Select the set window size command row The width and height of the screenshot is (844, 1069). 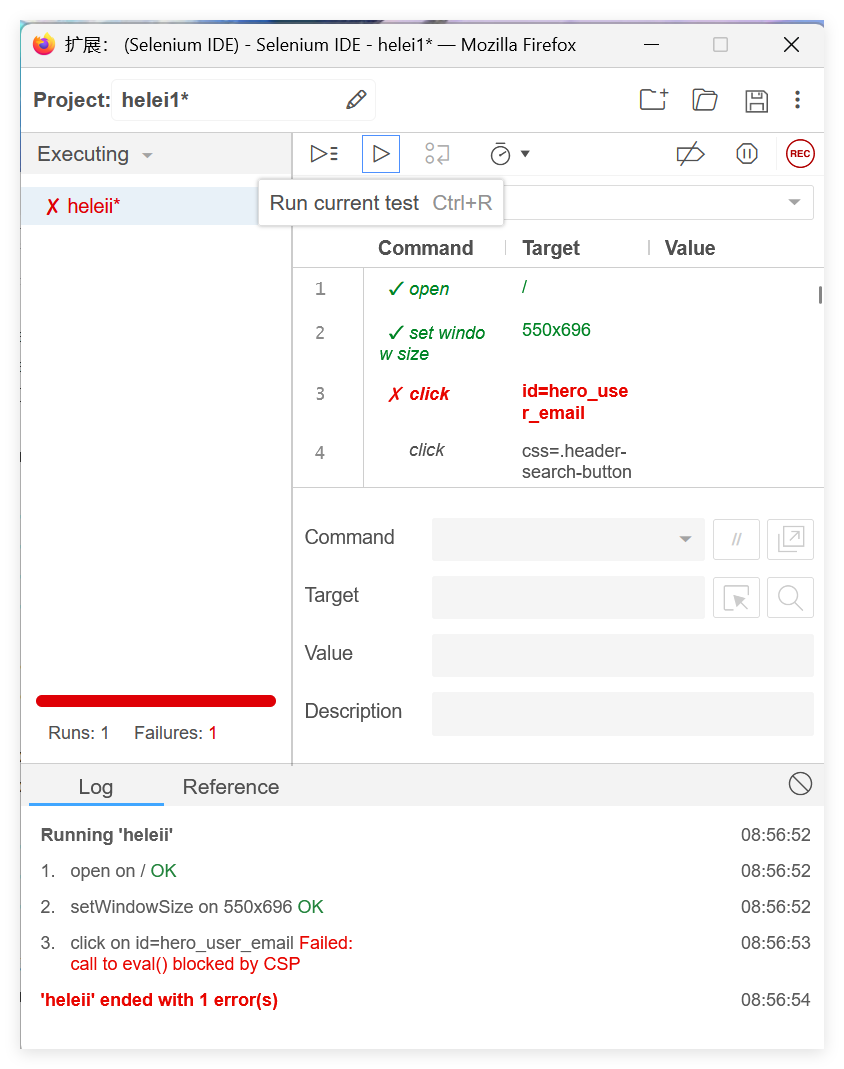(x=558, y=342)
